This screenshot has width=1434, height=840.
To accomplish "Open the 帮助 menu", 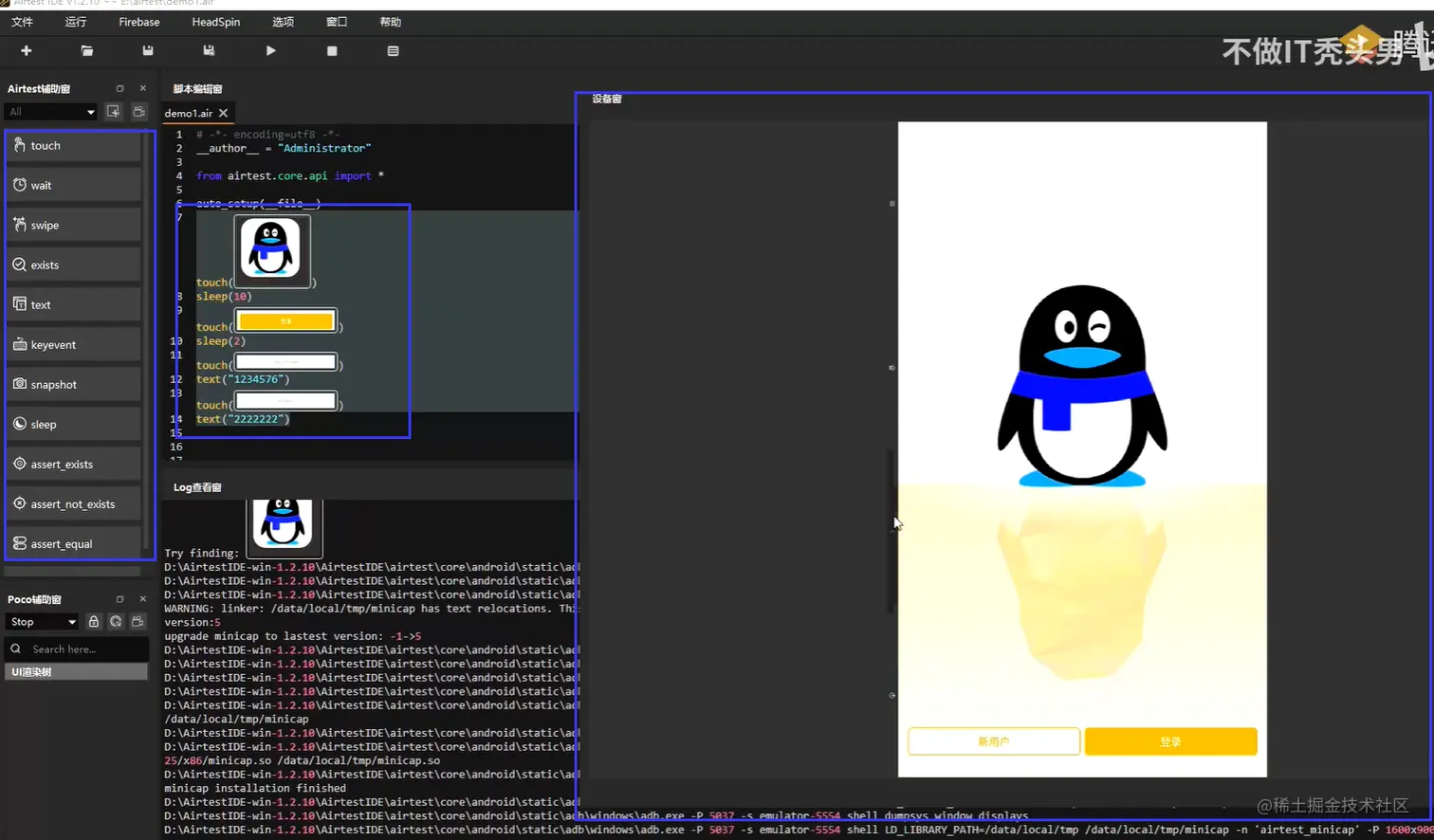I will coord(390,22).
